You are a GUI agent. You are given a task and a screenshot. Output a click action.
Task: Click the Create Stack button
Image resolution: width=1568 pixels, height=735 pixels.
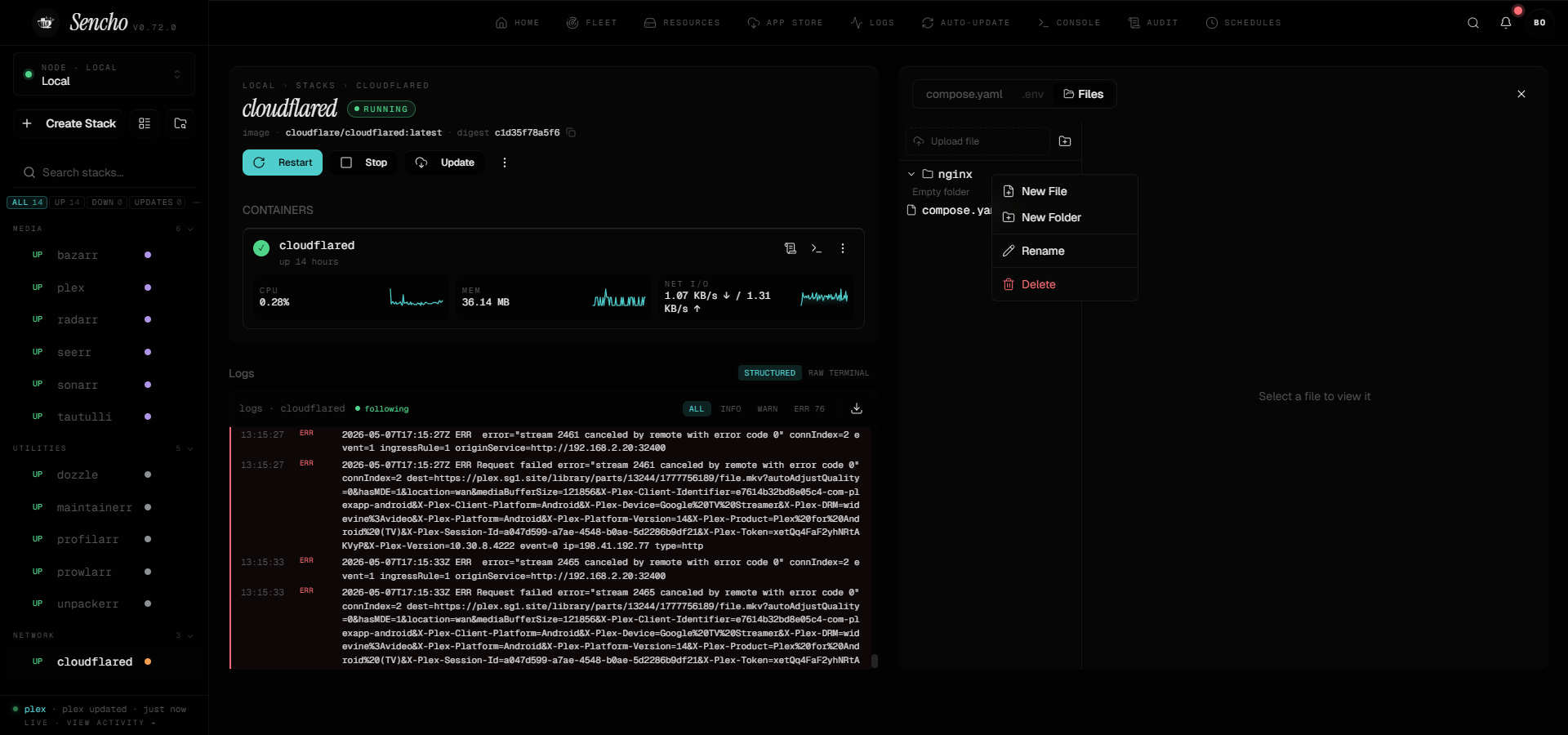tap(69, 123)
